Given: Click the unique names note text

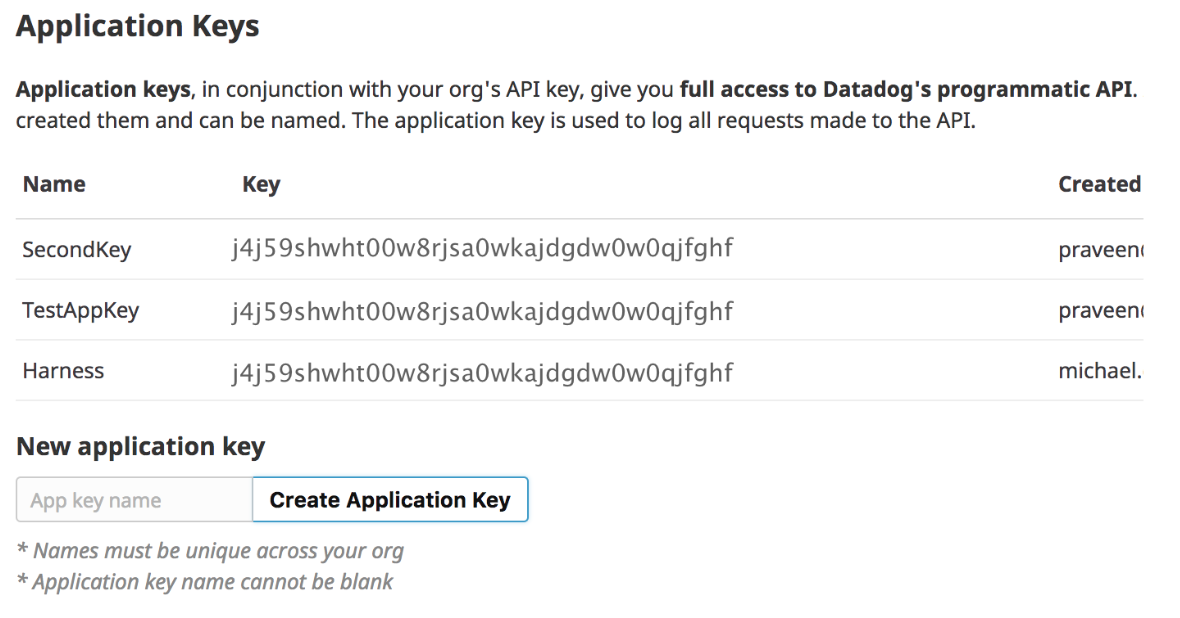Looking at the screenshot, I should [210, 550].
